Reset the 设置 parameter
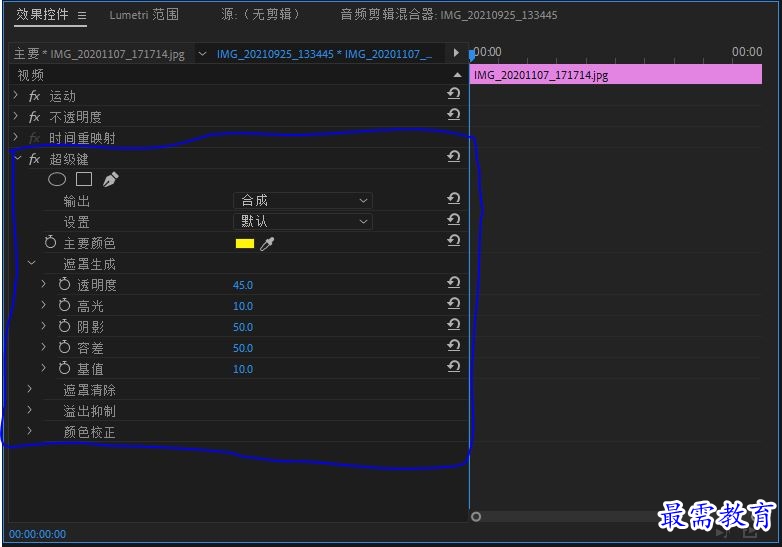 (x=453, y=219)
